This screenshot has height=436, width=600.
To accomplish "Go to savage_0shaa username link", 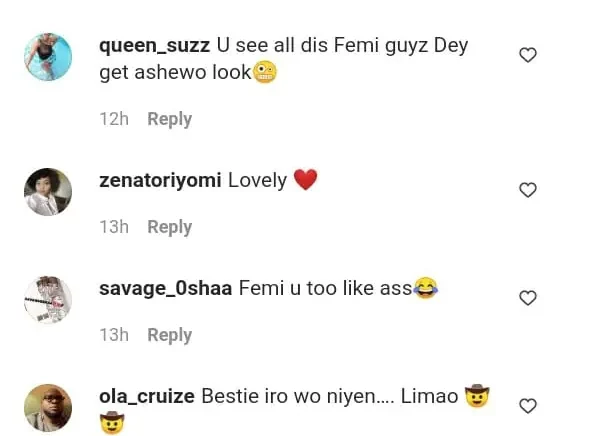I will [x=165, y=289].
